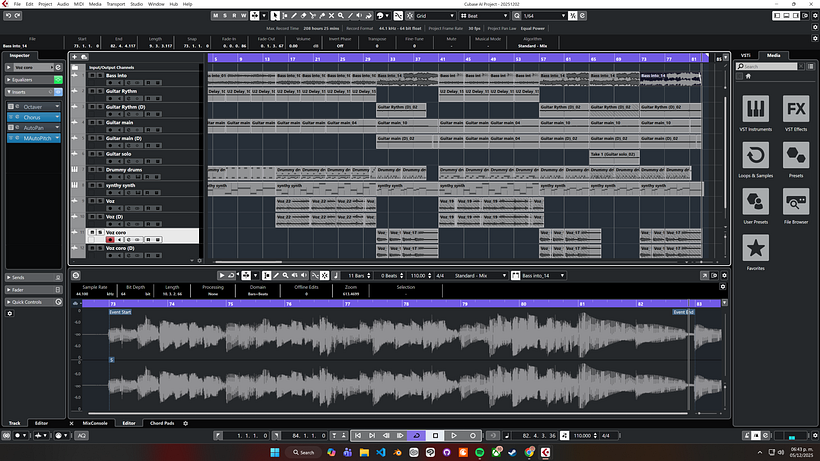The height and width of the screenshot is (461, 820).
Task: Select the Erase tool
Action: (303, 16)
